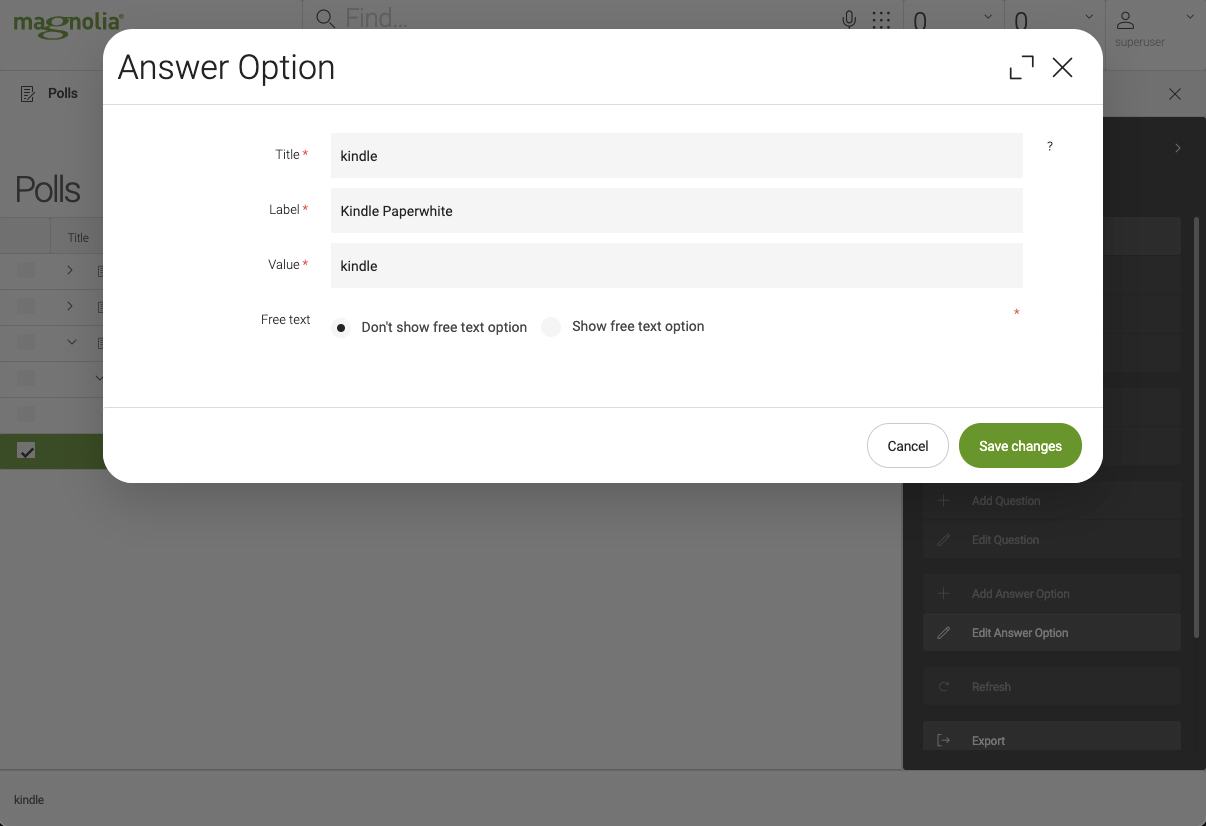Switch to the Polls tab
The image size is (1206, 826).
coord(62,93)
